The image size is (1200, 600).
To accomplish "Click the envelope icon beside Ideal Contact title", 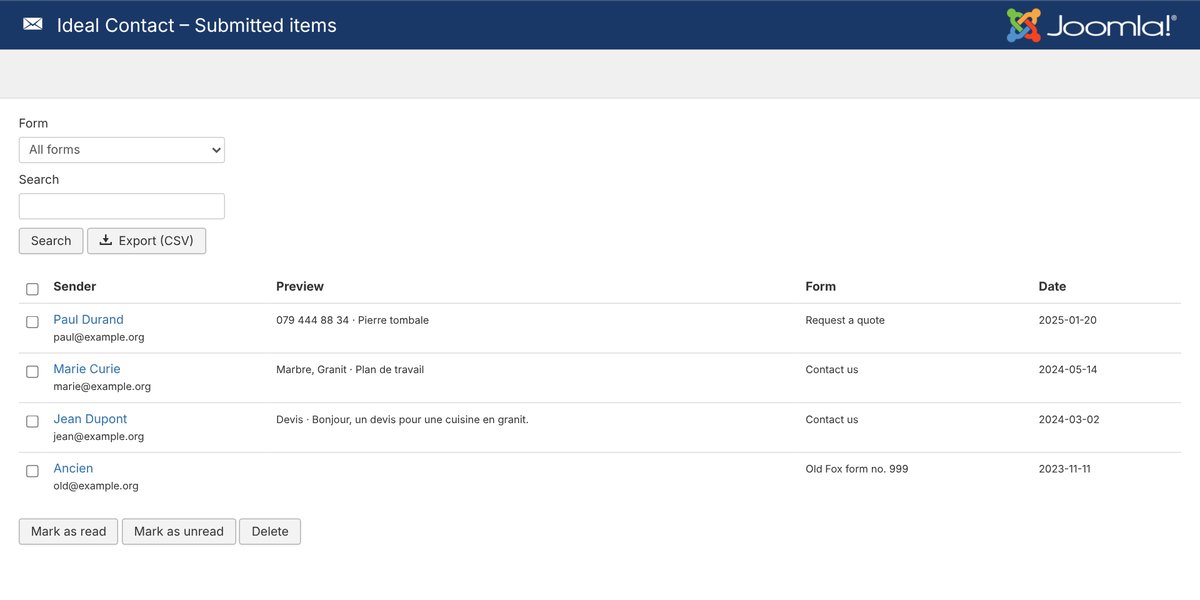I will click(x=33, y=24).
